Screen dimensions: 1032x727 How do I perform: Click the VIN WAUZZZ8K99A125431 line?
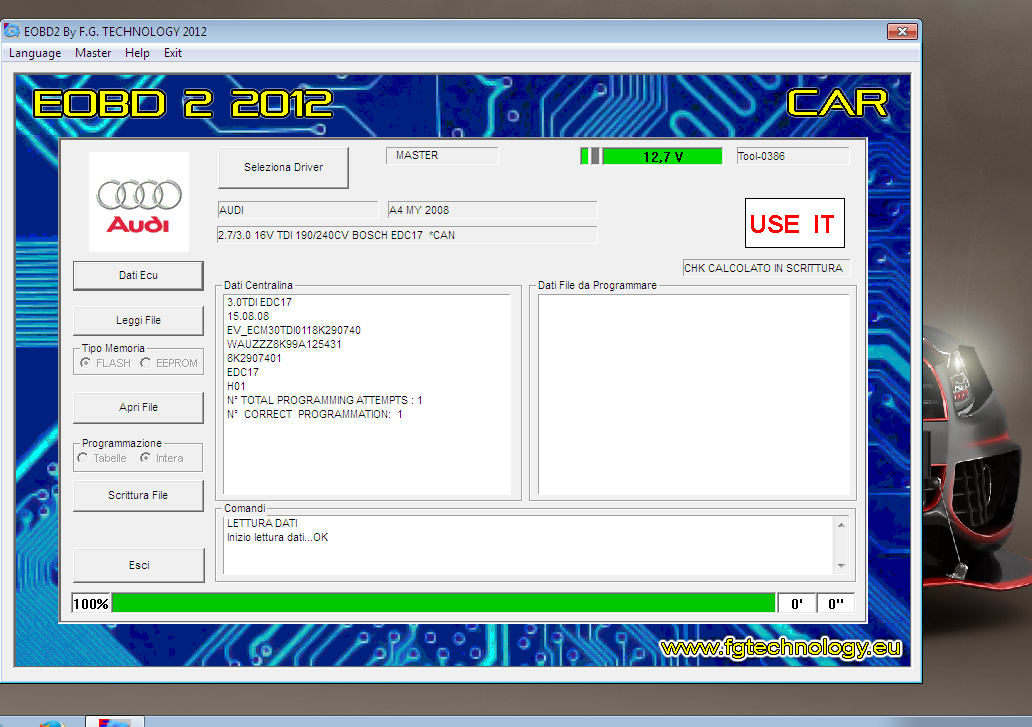click(x=284, y=344)
